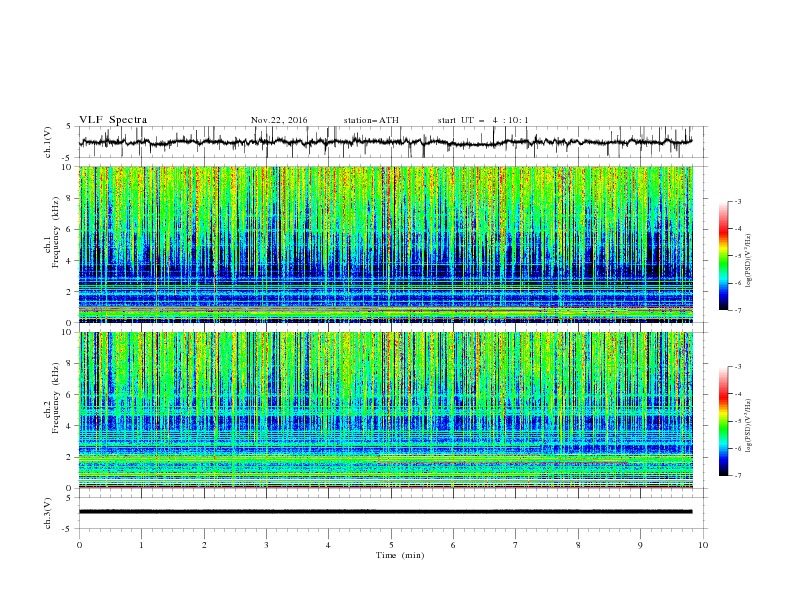Click the ch.1 "Frequency (kHz)" axis label
Viewport: 792px width, 612px height.
tap(56, 232)
